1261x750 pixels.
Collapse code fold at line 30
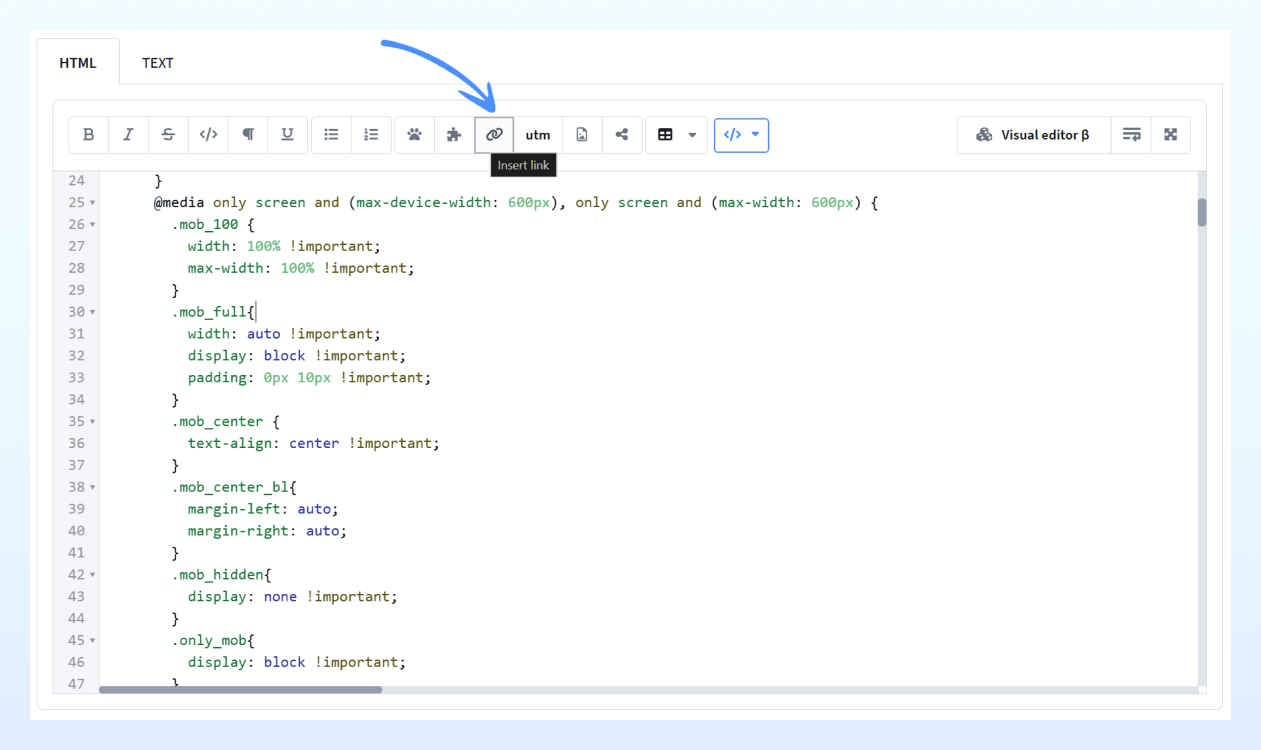[93, 312]
